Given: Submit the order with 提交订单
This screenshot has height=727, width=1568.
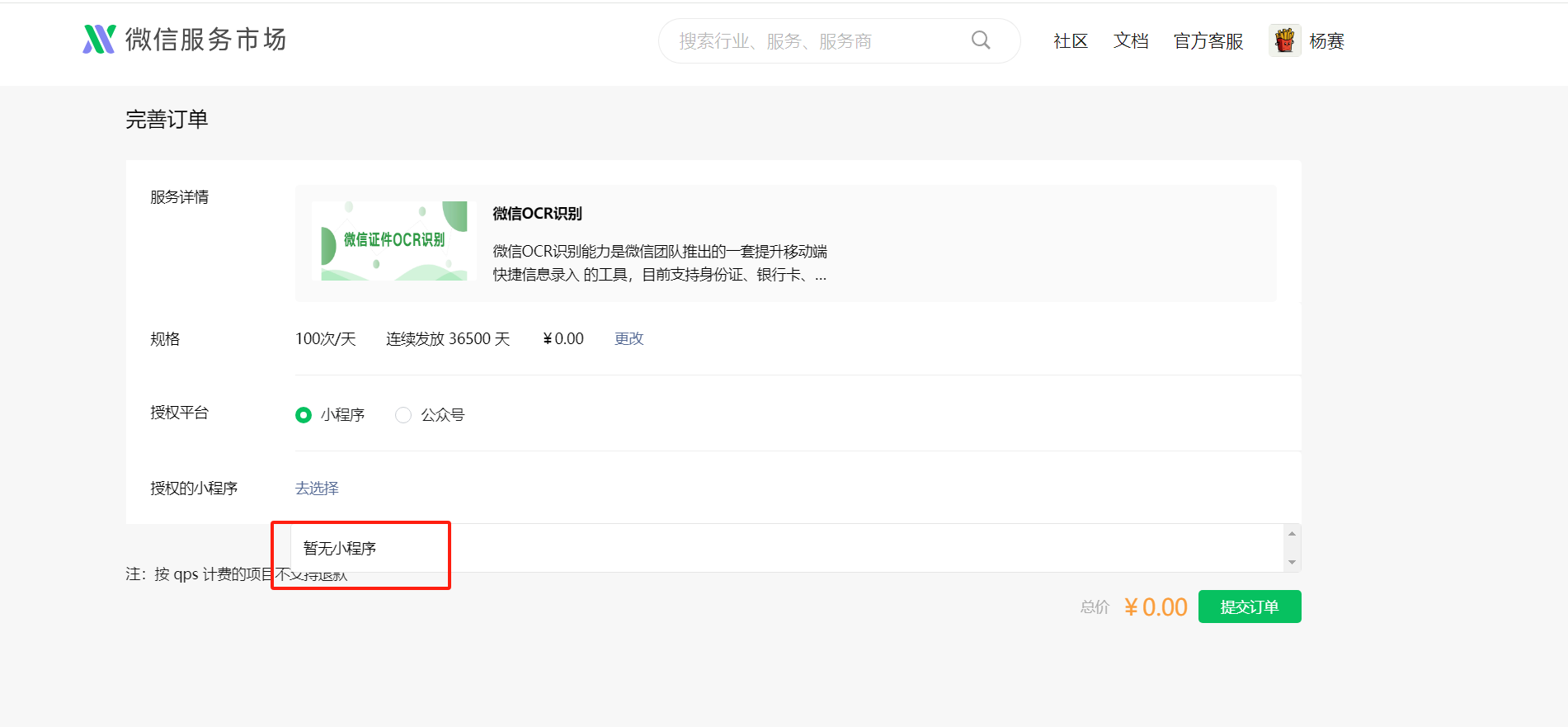Looking at the screenshot, I should pyautogui.click(x=1250, y=607).
